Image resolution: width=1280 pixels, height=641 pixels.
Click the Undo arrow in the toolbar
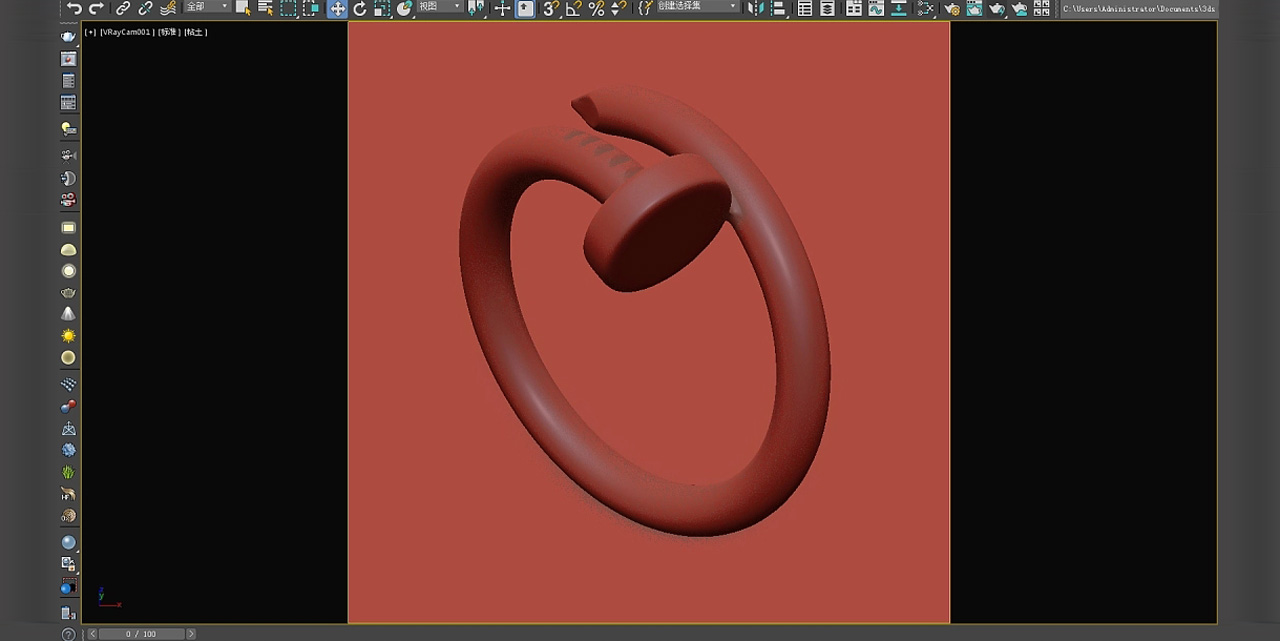point(74,8)
